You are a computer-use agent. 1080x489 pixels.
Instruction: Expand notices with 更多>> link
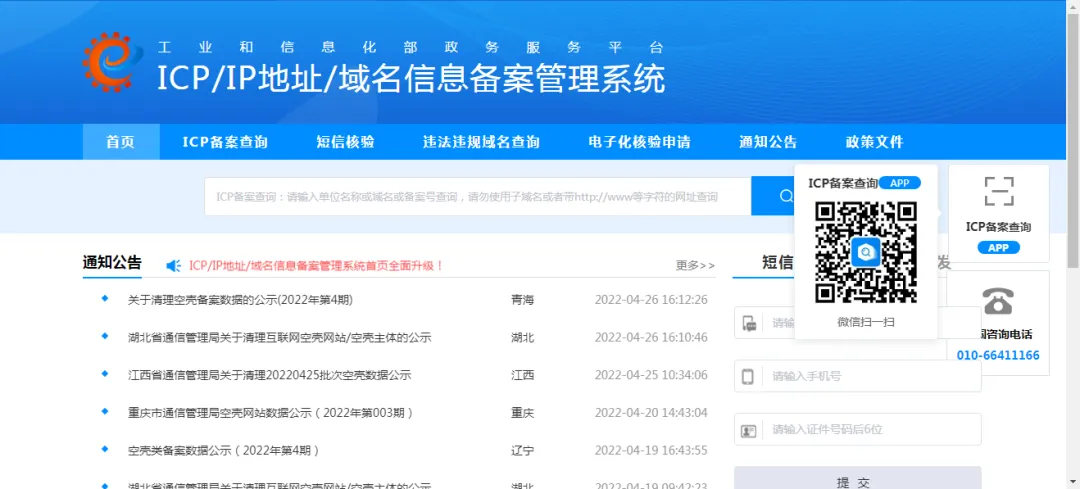pos(695,266)
